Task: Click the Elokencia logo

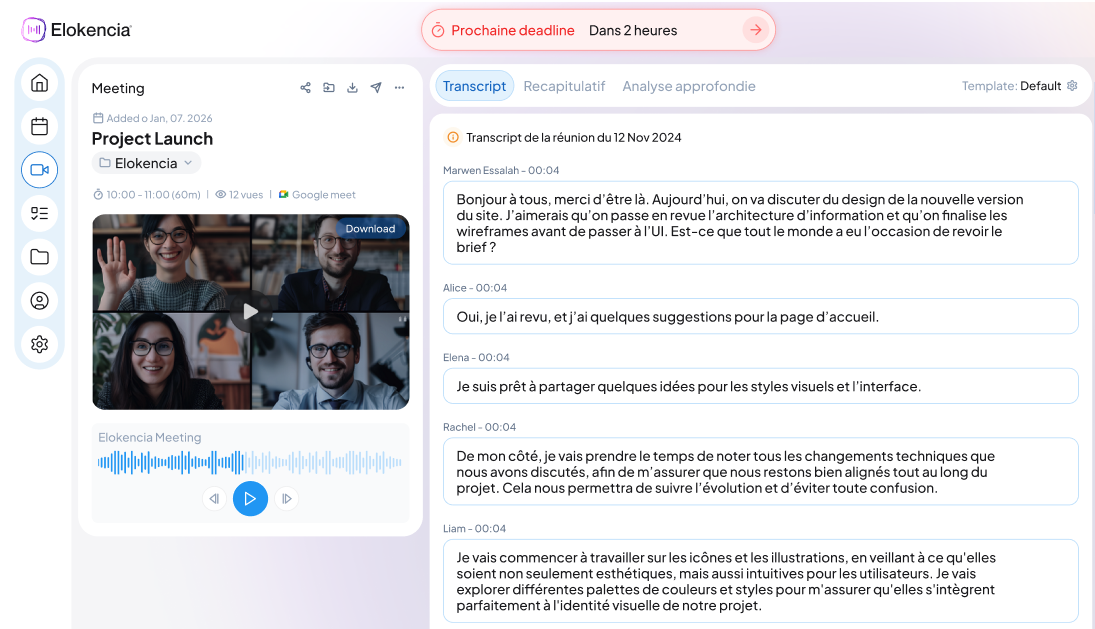Action: [76, 30]
